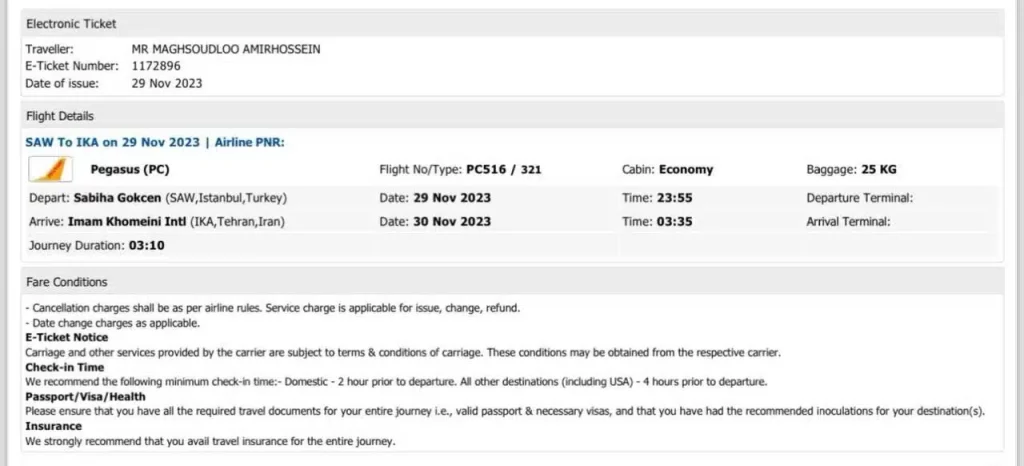Viewport: 1024px width, 466px height.
Task: Click the Insurance heading
Action: coord(54,426)
